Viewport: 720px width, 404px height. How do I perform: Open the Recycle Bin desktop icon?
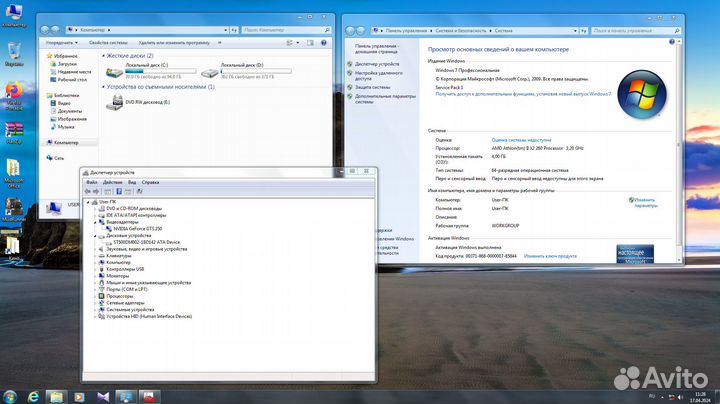point(14,54)
